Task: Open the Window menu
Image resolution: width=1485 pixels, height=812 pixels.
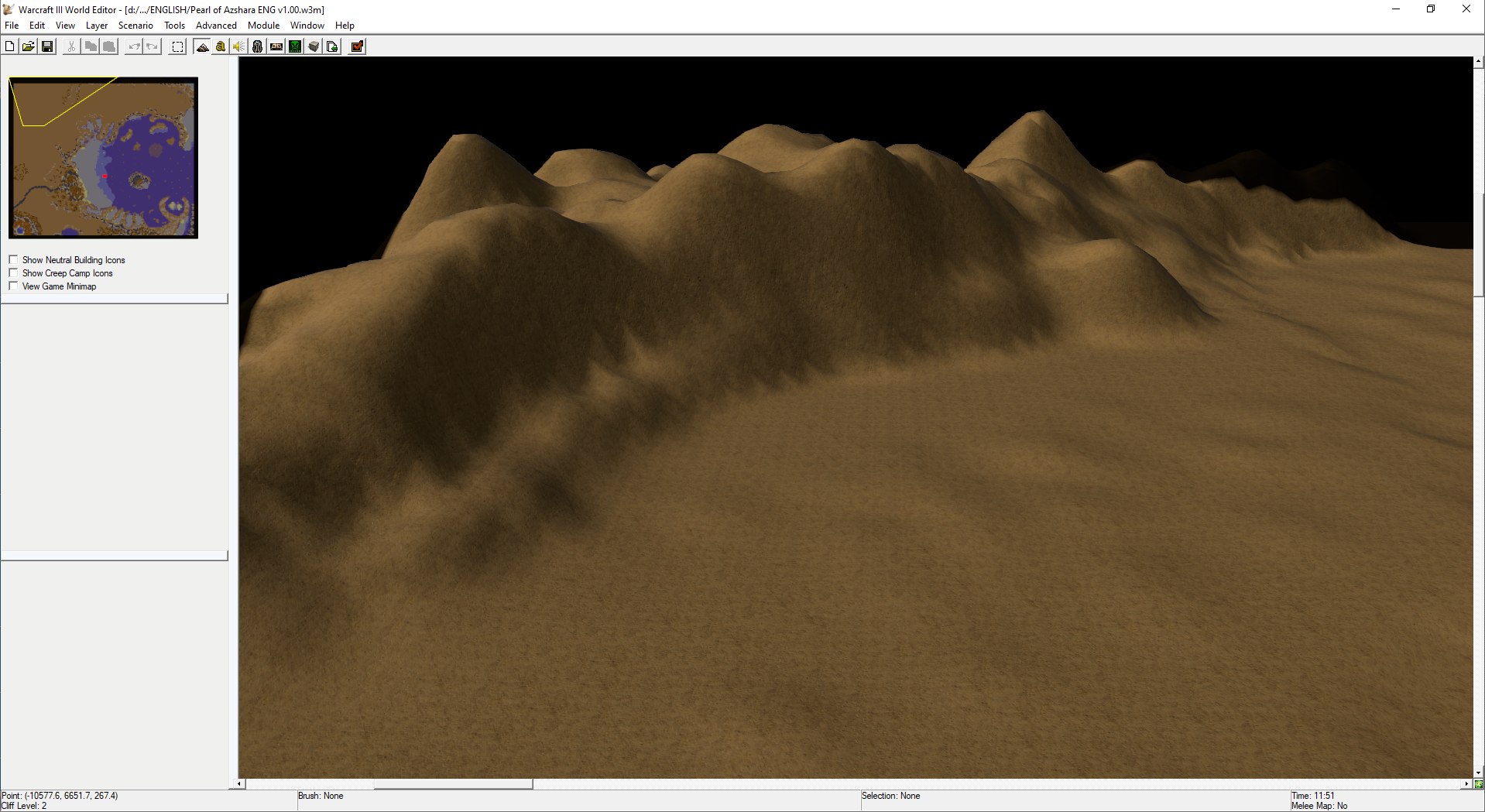Action: click(x=307, y=26)
